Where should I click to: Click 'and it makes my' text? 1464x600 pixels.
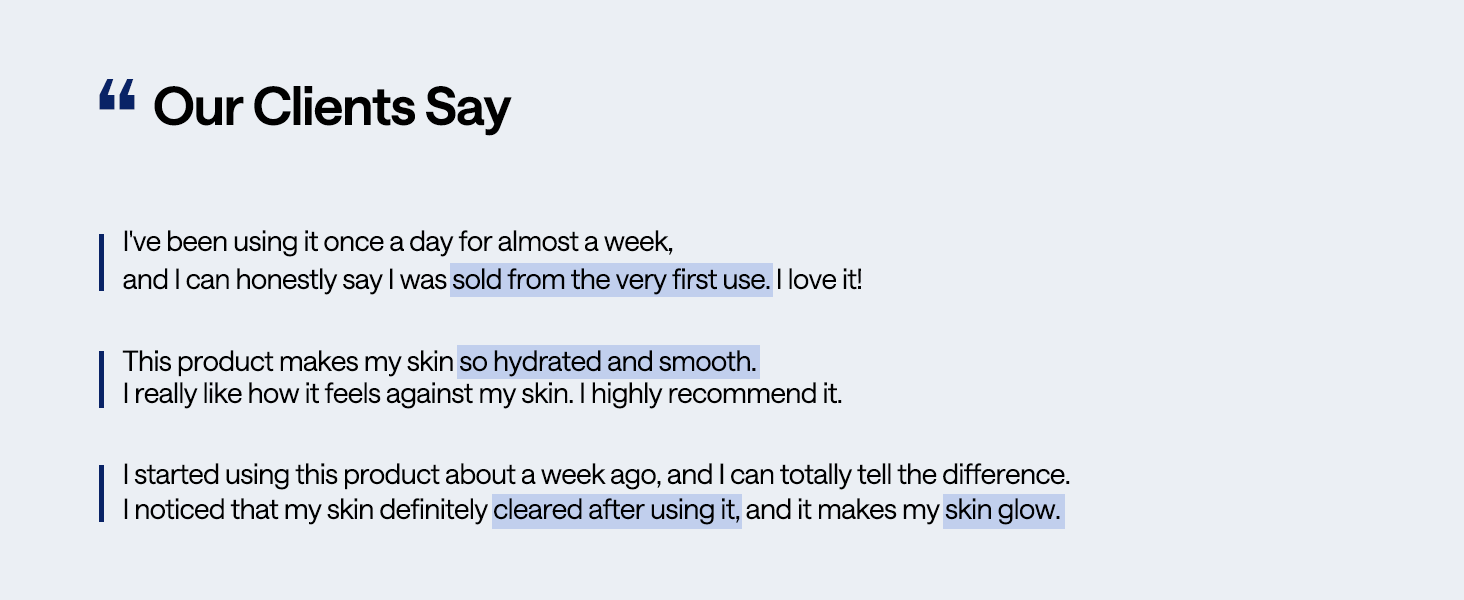[843, 510]
